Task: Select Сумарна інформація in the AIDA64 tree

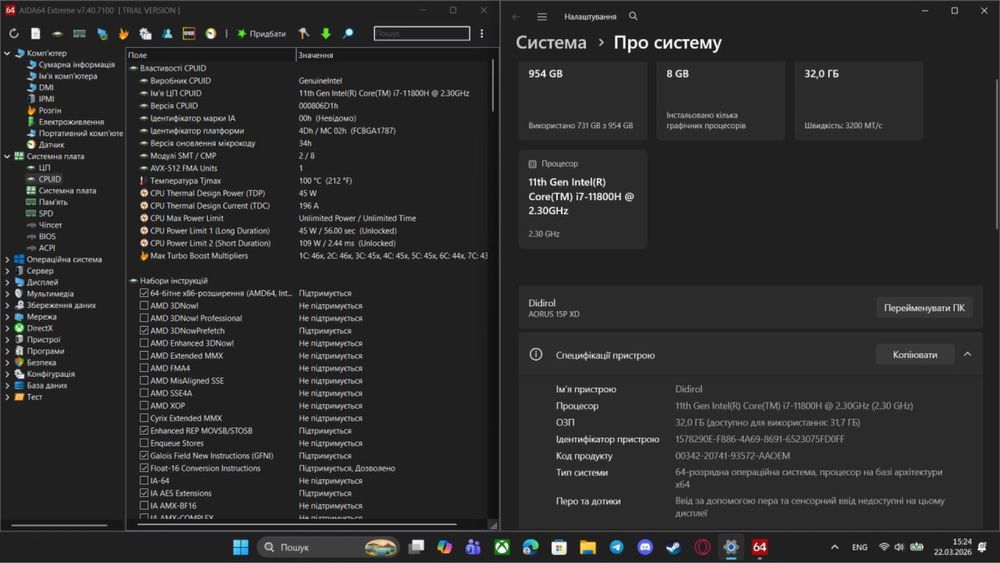Action: point(77,65)
